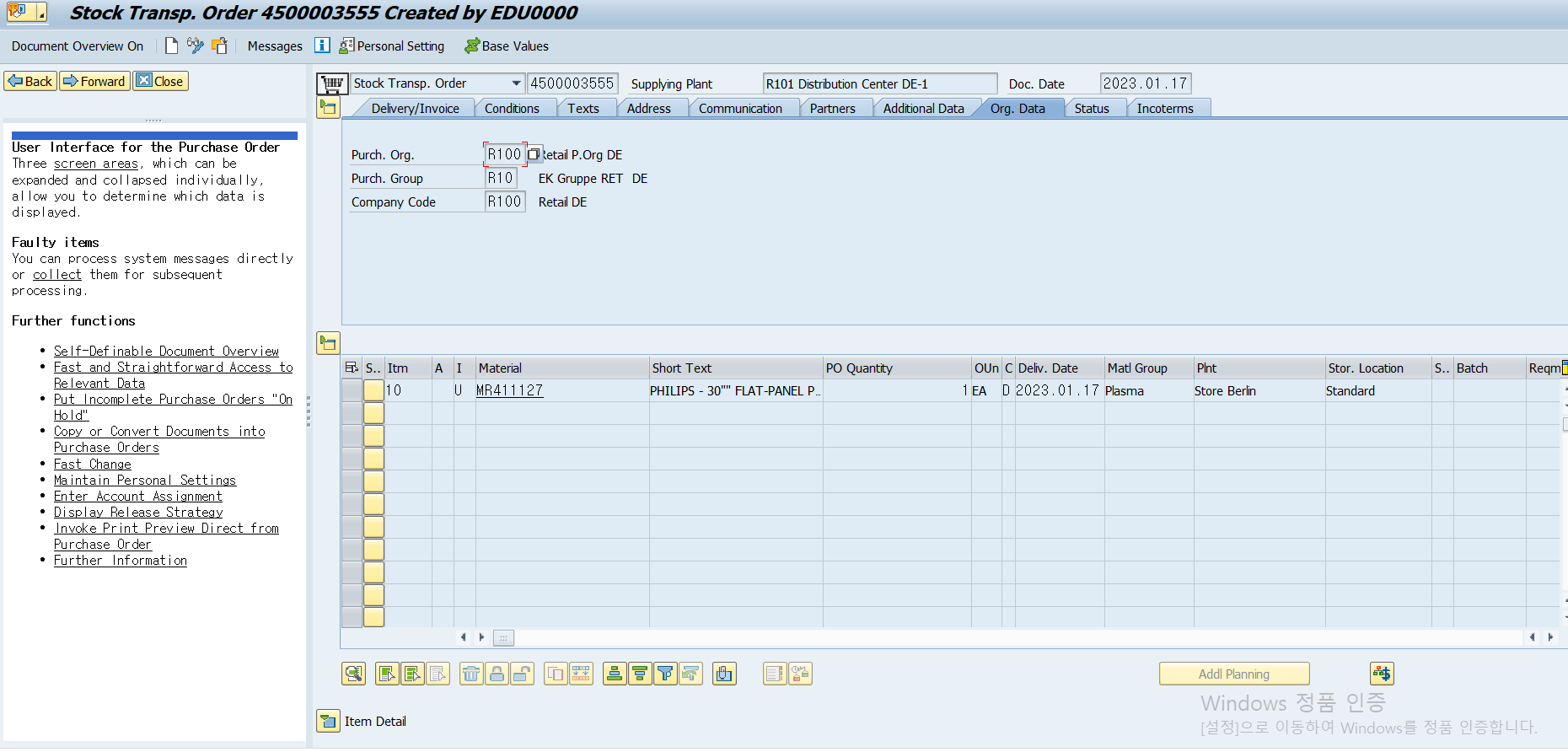The width and height of the screenshot is (1568, 752).
Task: Open material link MR411127
Action: pyautogui.click(x=509, y=390)
